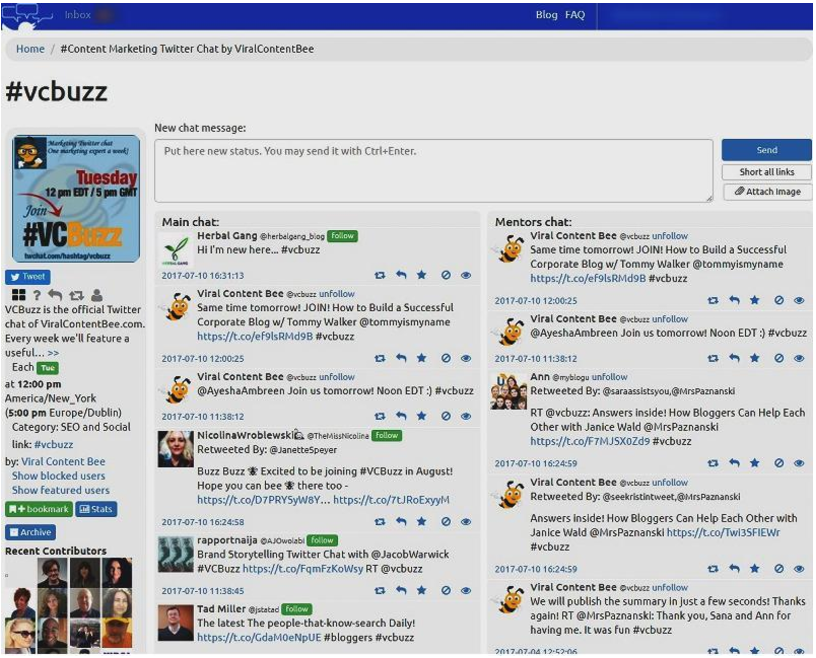Follow NicolinaWroblewski

coord(387,435)
